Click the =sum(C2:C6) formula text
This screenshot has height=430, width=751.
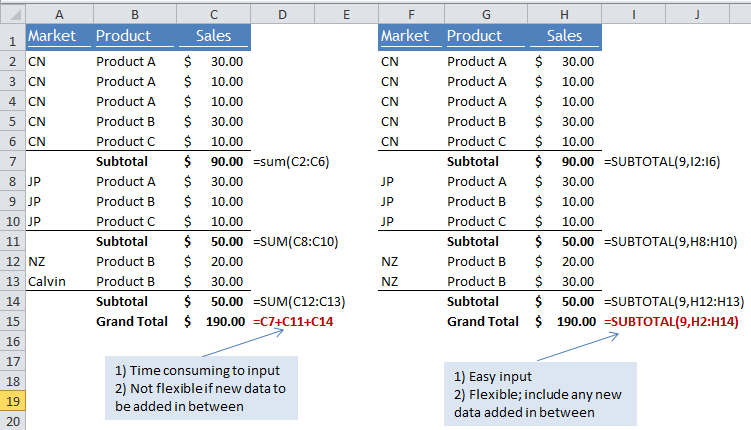point(292,161)
